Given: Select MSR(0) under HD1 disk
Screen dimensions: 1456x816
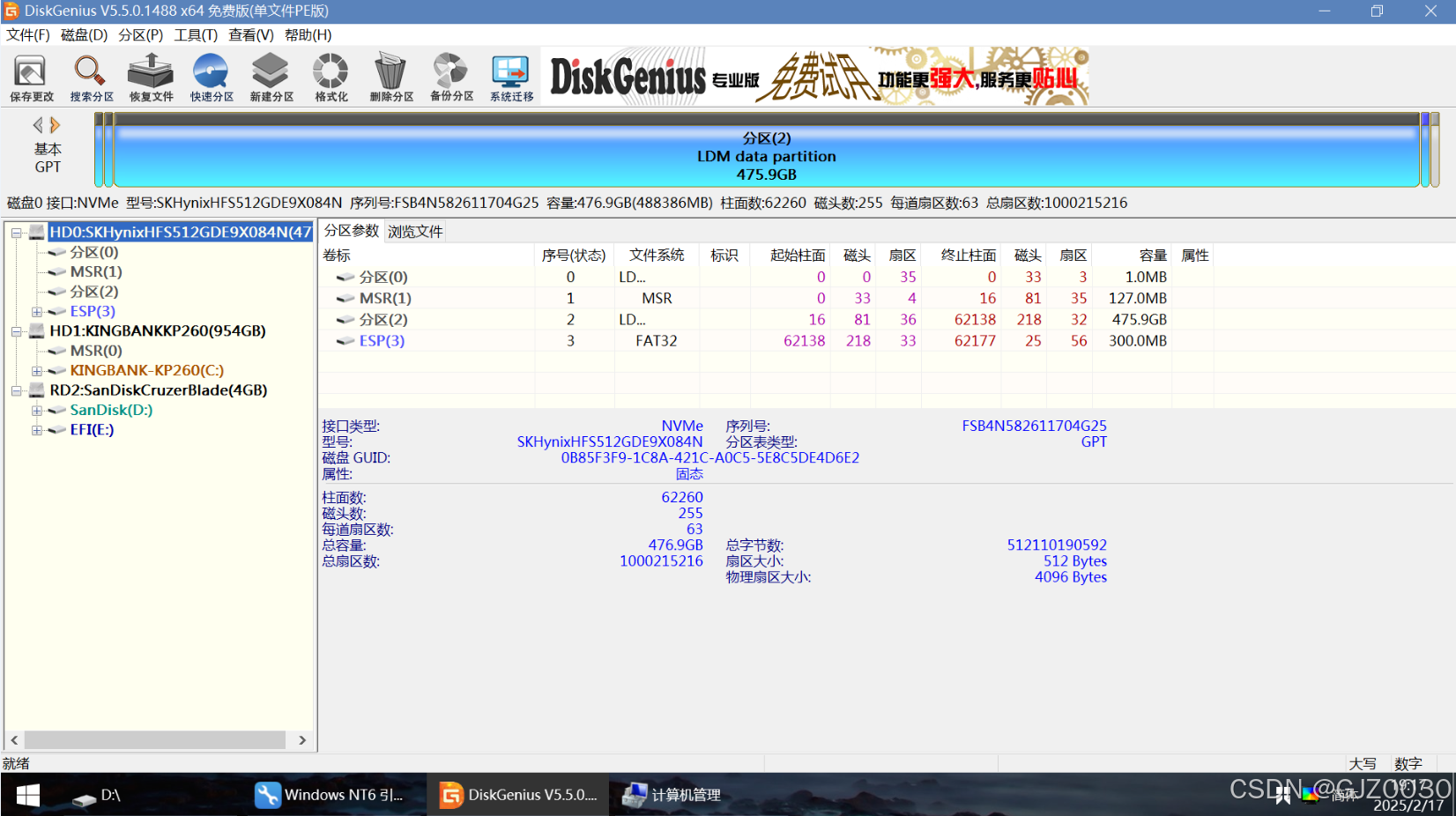Looking at the screenshot, I should 96,351.
